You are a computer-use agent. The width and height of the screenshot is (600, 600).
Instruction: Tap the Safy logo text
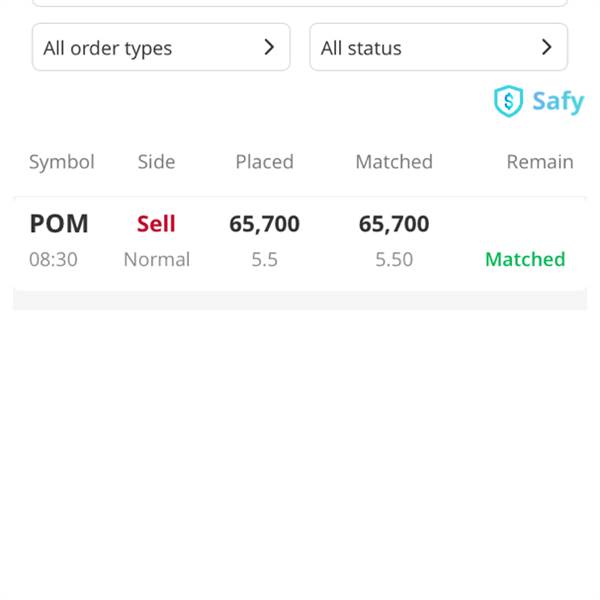(x=558, y=101)
